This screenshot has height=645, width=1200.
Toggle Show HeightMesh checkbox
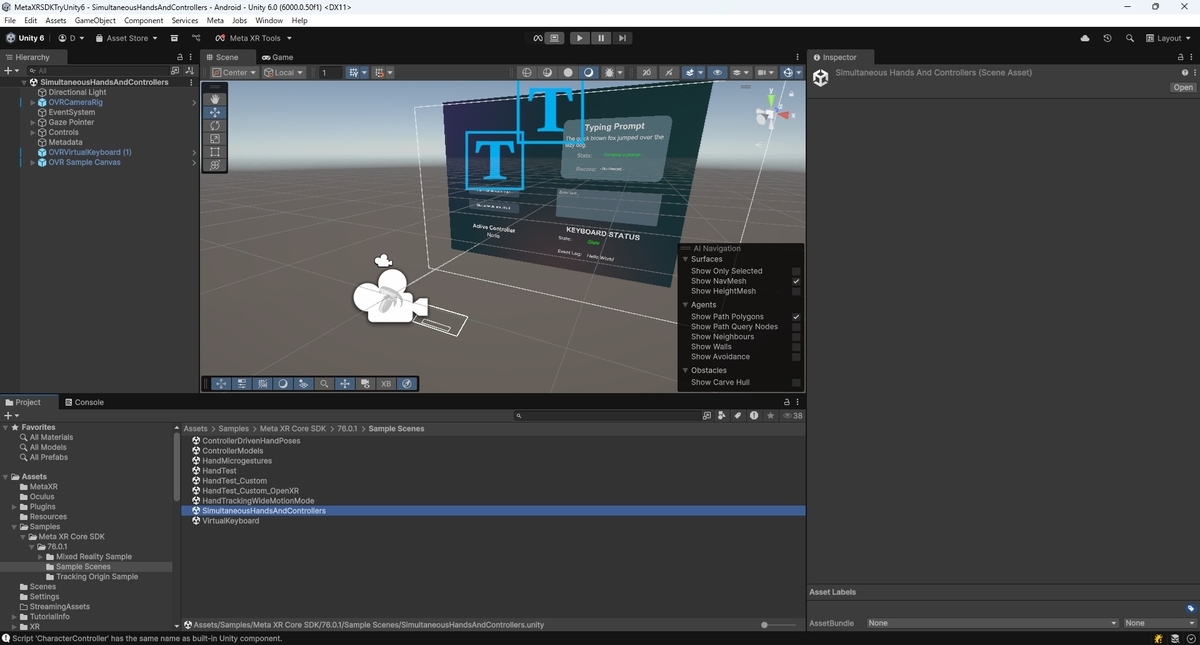click(796, 291)
